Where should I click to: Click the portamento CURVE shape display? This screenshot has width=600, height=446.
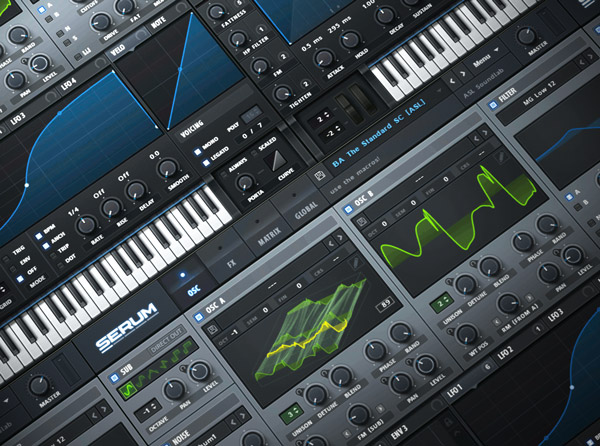point(276,159)
